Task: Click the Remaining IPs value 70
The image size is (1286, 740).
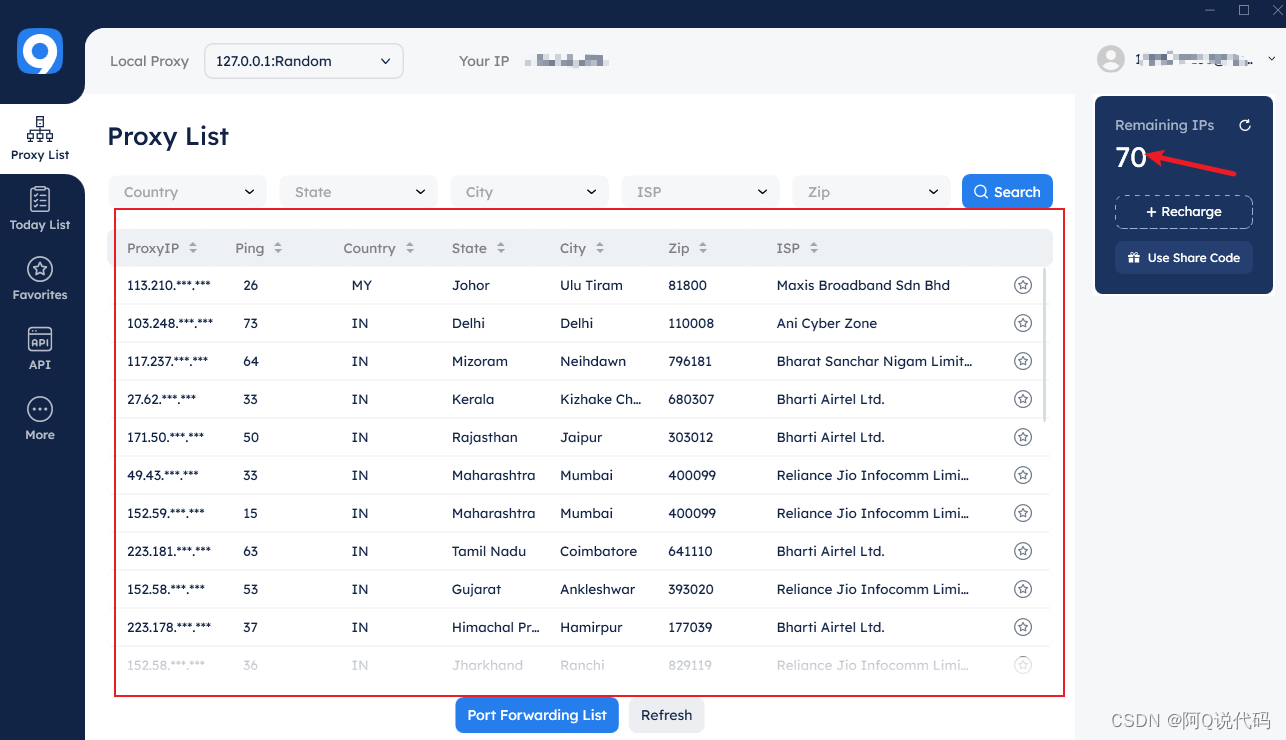Action: coord(1131,157)
